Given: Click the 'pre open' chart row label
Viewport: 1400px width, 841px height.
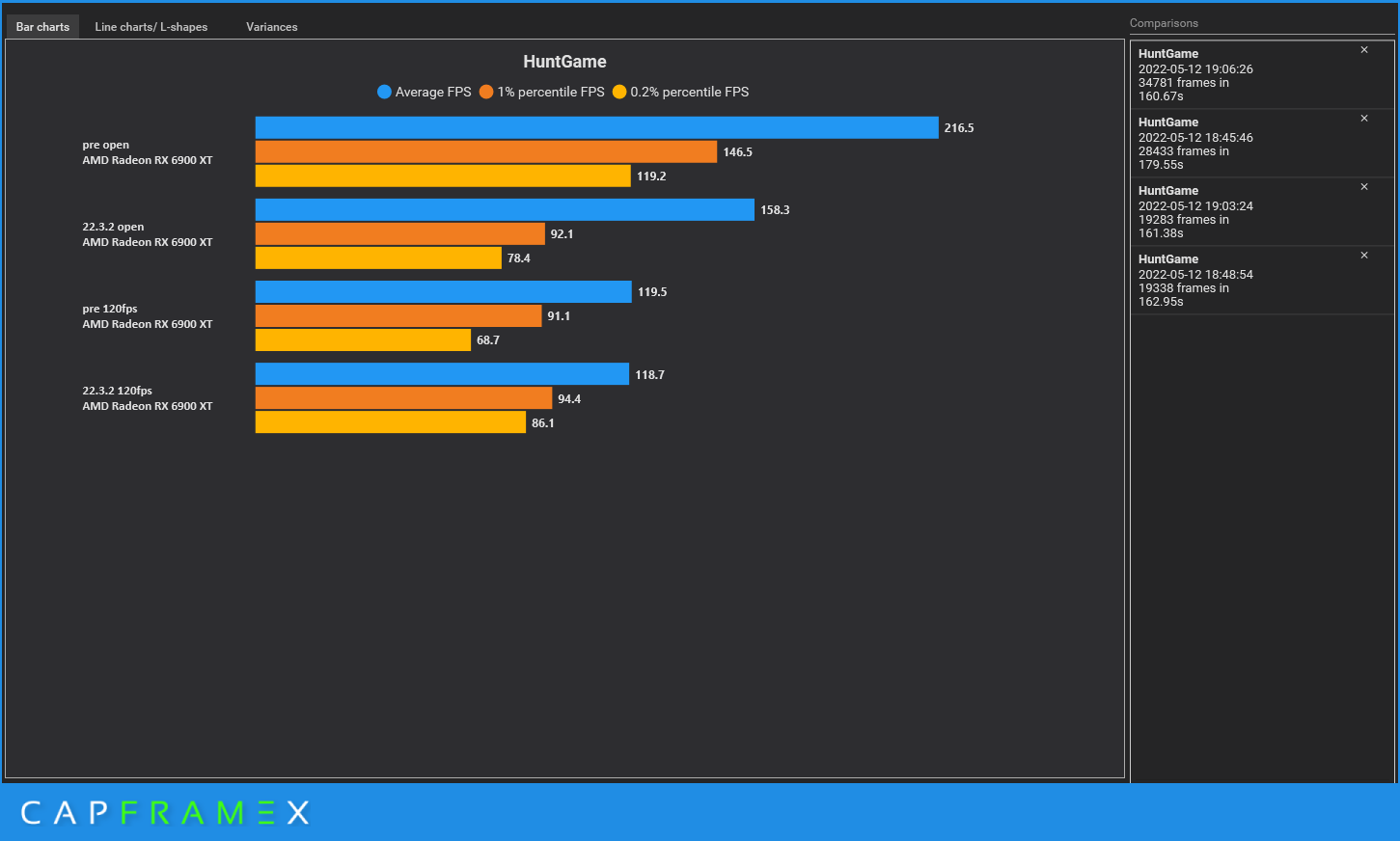Looking at the screenshot, I should point(148,152).
